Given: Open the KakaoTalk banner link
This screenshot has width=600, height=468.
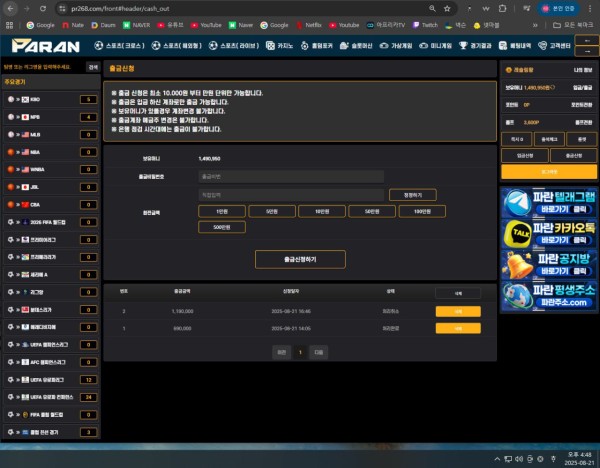Looking at the screenshot, I should point(549,234).
